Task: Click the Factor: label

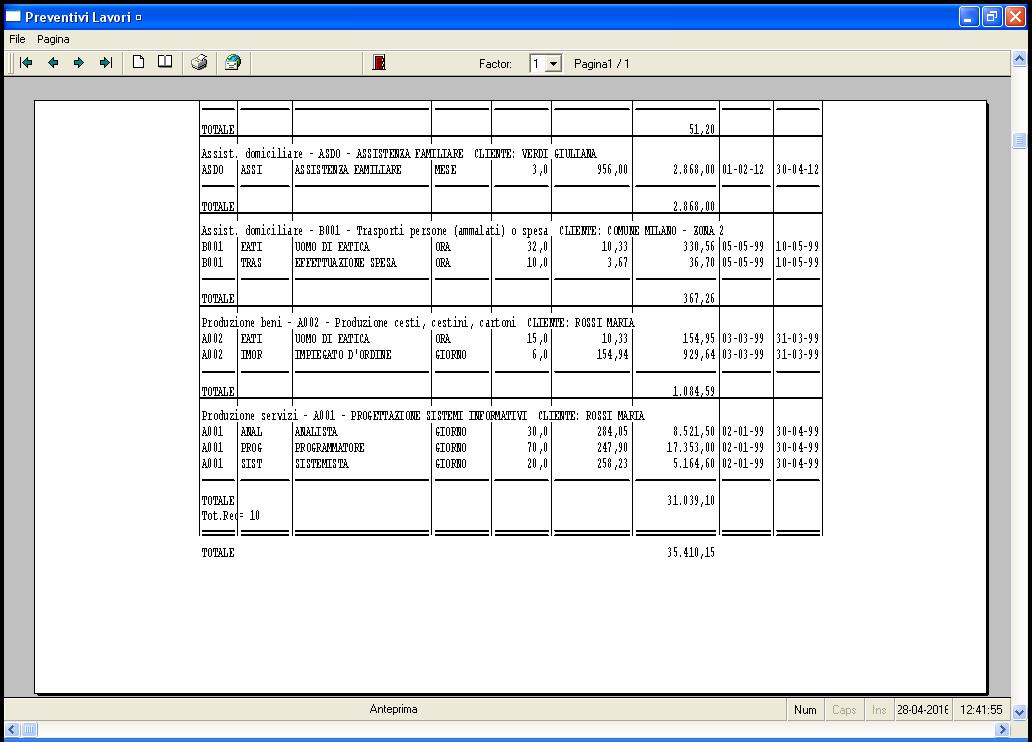Action: tap(495, 64)
